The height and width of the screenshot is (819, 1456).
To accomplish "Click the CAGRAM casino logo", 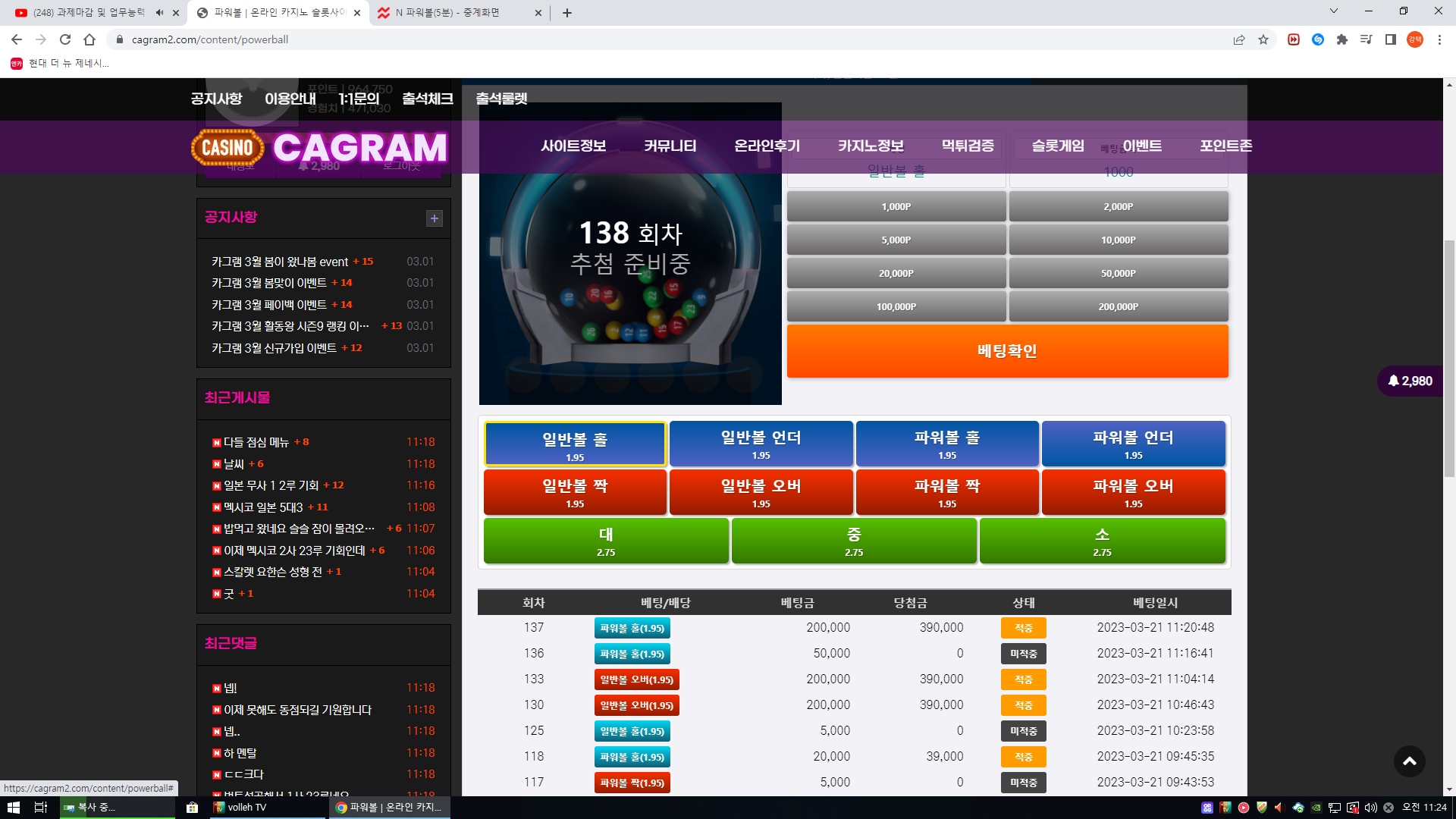I will coord(319,147).
